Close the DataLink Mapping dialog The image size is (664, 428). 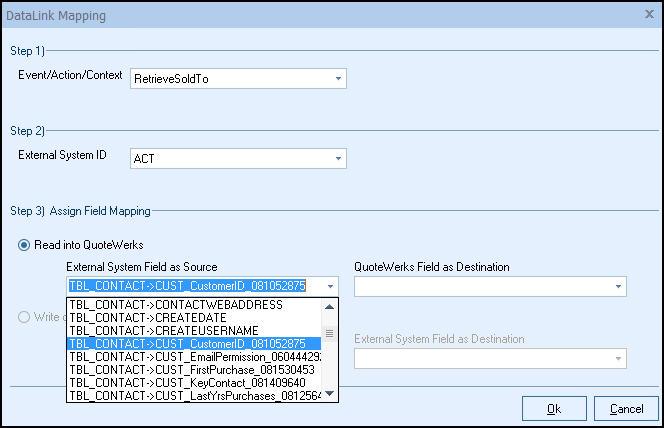648,16
